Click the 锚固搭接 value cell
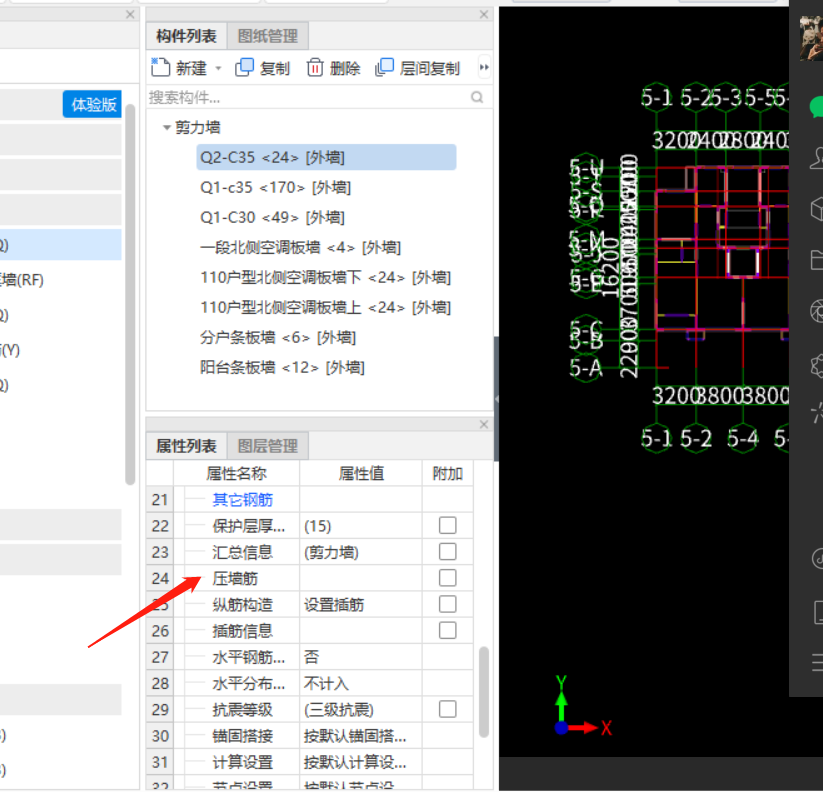The height and width of the screenshot is (792, 823). pyautogui.click(x=361, y=736)
